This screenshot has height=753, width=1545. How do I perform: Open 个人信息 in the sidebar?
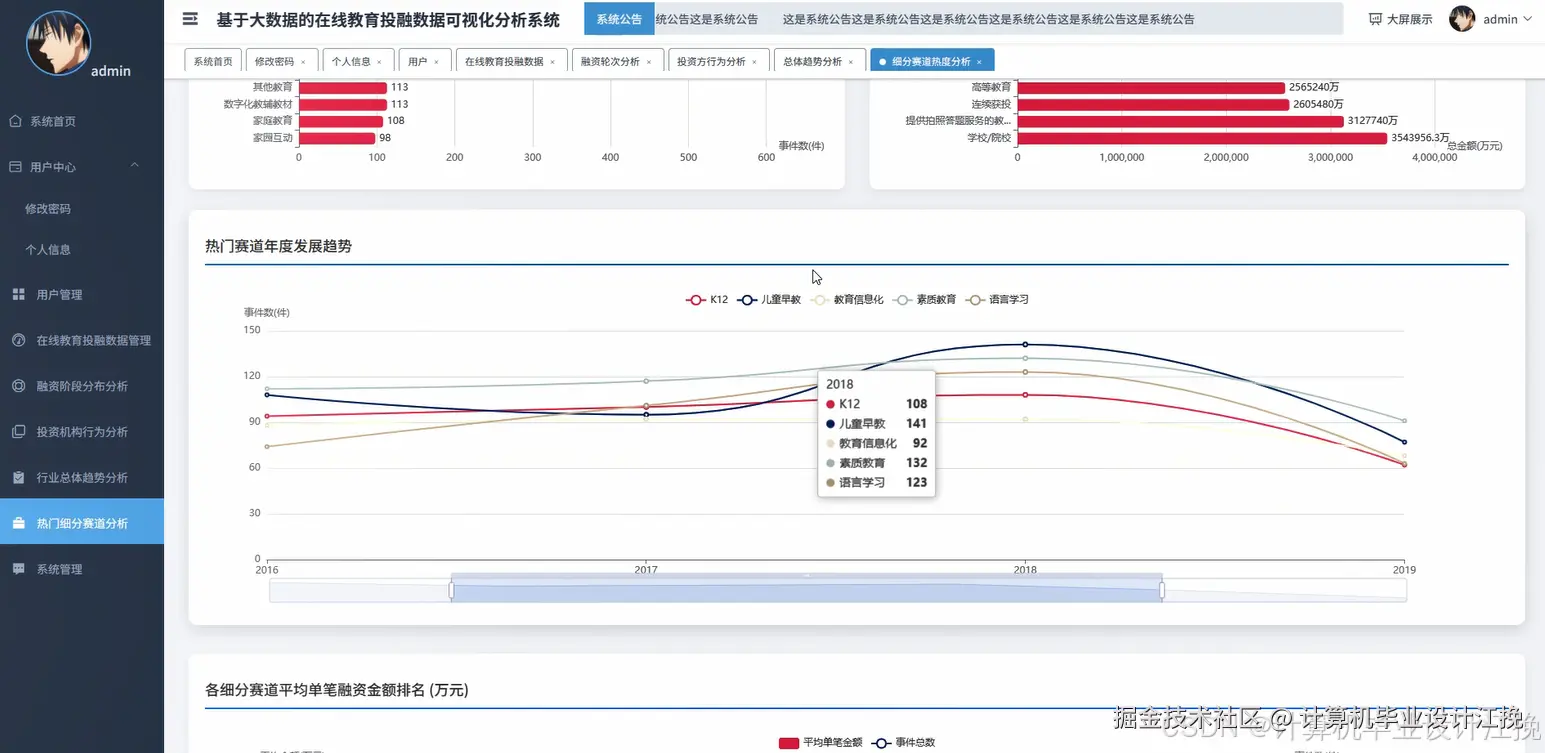82,249
